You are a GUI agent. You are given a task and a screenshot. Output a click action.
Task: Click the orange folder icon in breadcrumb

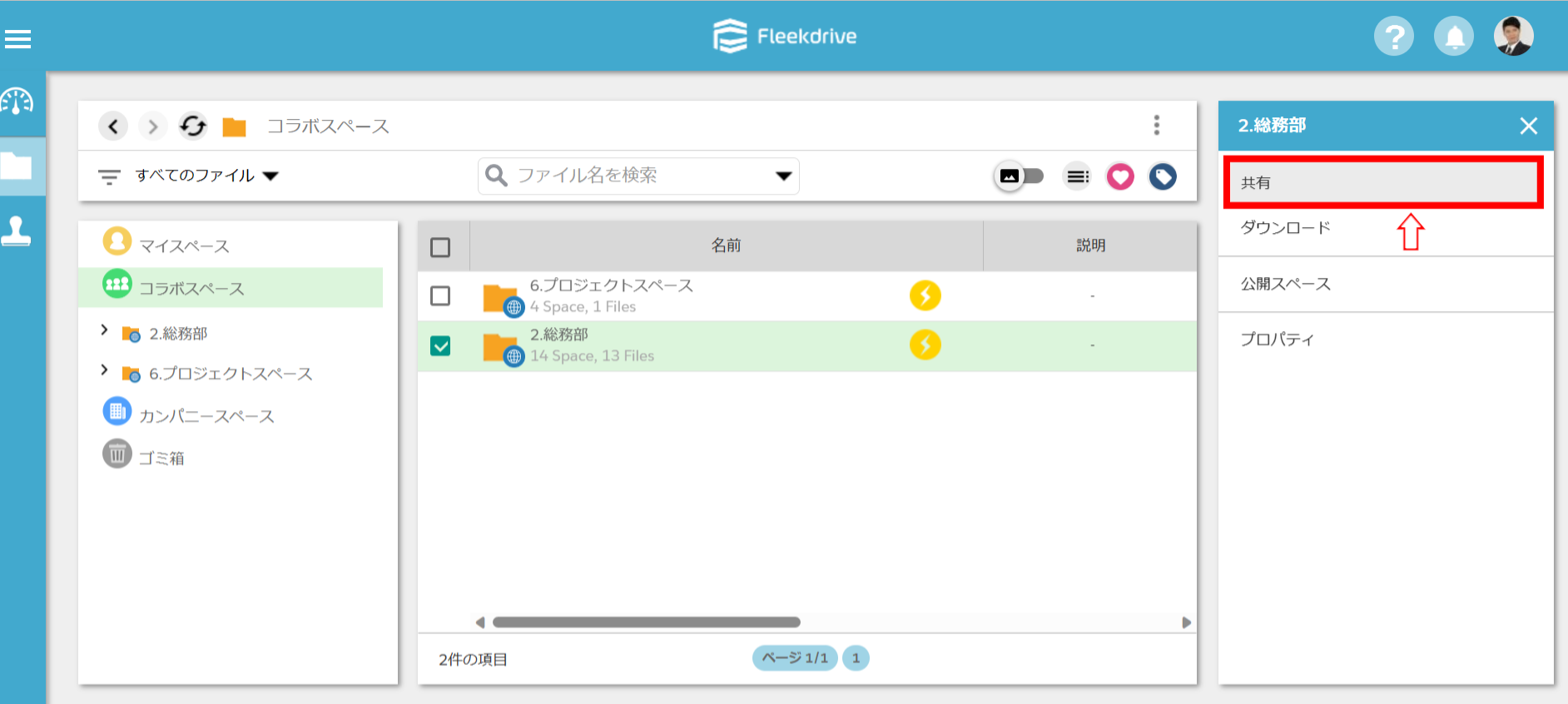(235, 126)
